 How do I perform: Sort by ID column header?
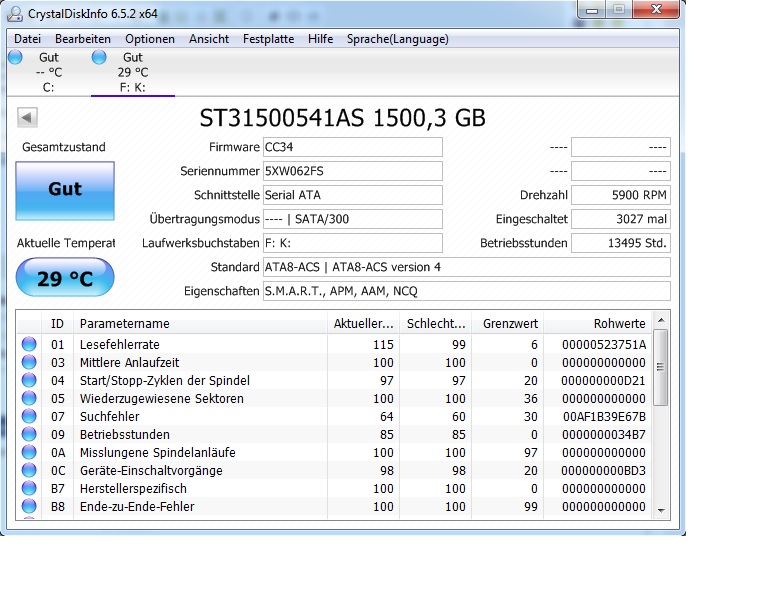pyautogui.click(x=57, y=324)
